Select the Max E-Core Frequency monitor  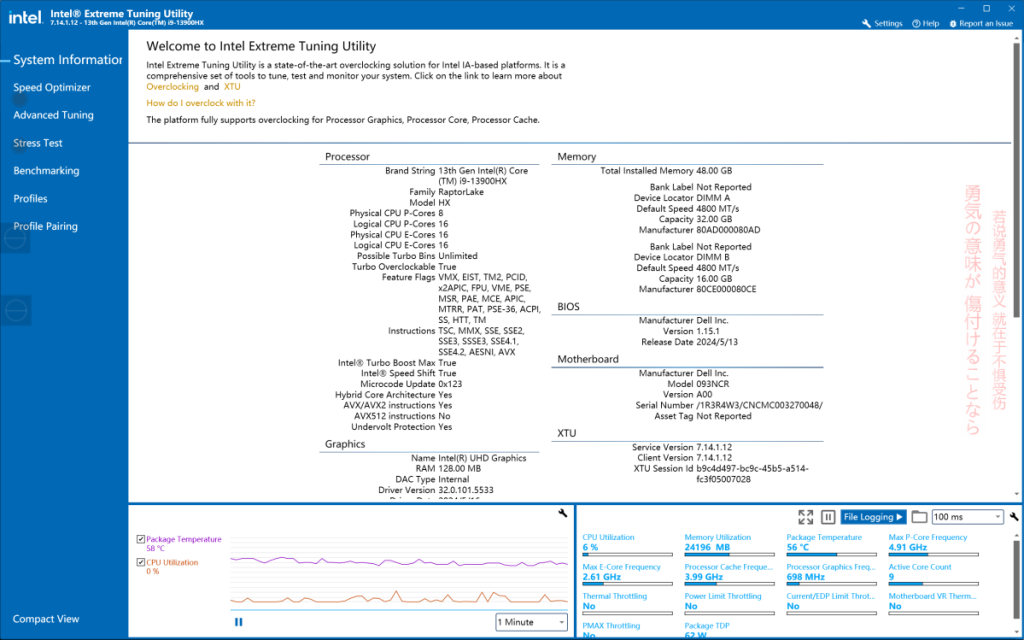[x=627, y=575]
